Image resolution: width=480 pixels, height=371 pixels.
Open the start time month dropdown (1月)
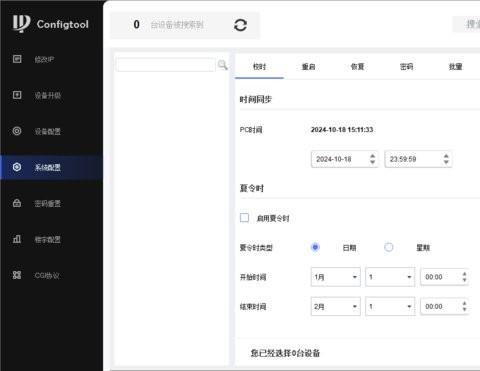tap(336, 277)
